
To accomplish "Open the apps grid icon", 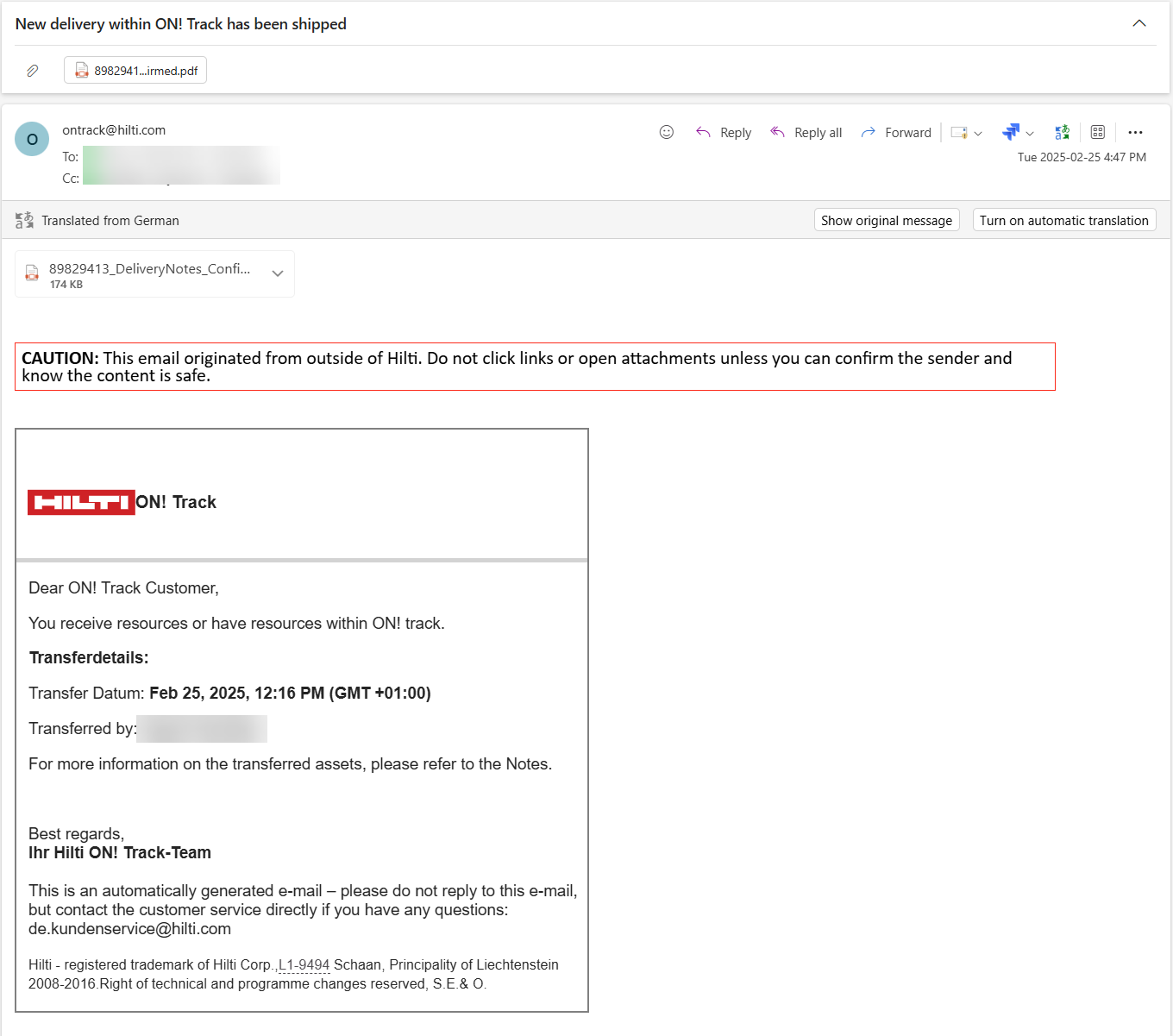I will [1098, 132].
